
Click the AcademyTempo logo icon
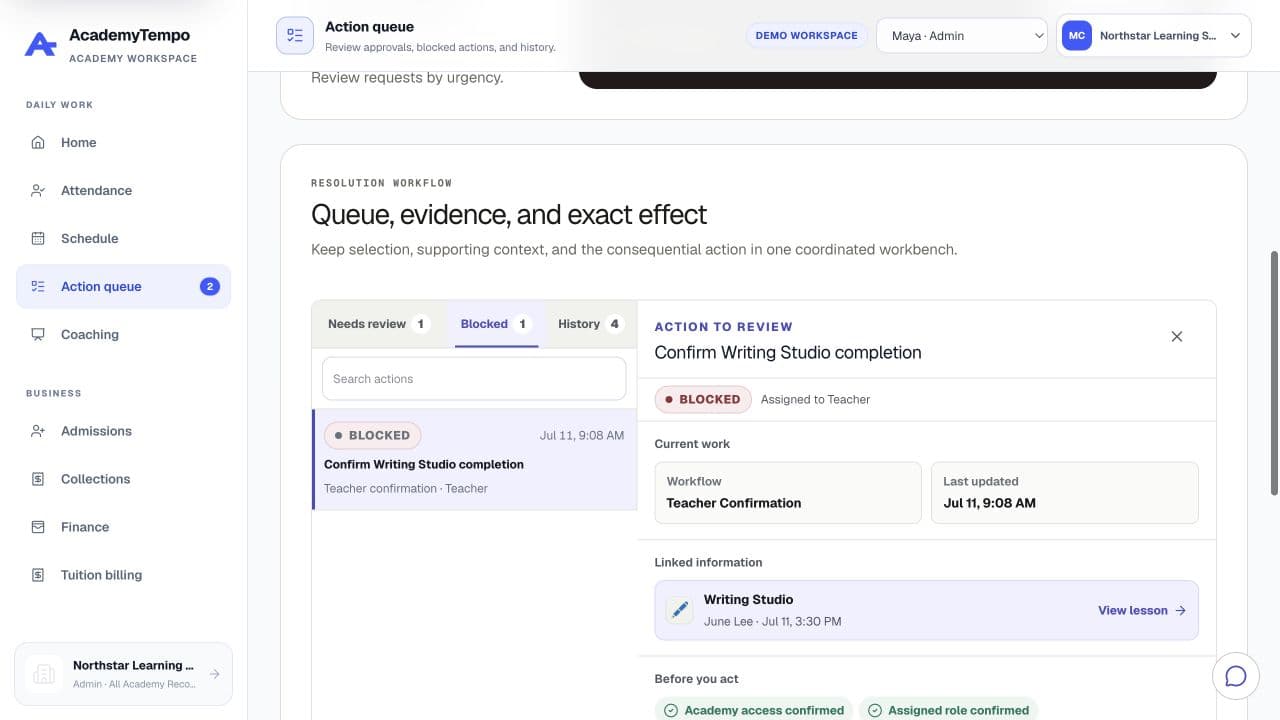pyautogui.click(x=40, y=44)
